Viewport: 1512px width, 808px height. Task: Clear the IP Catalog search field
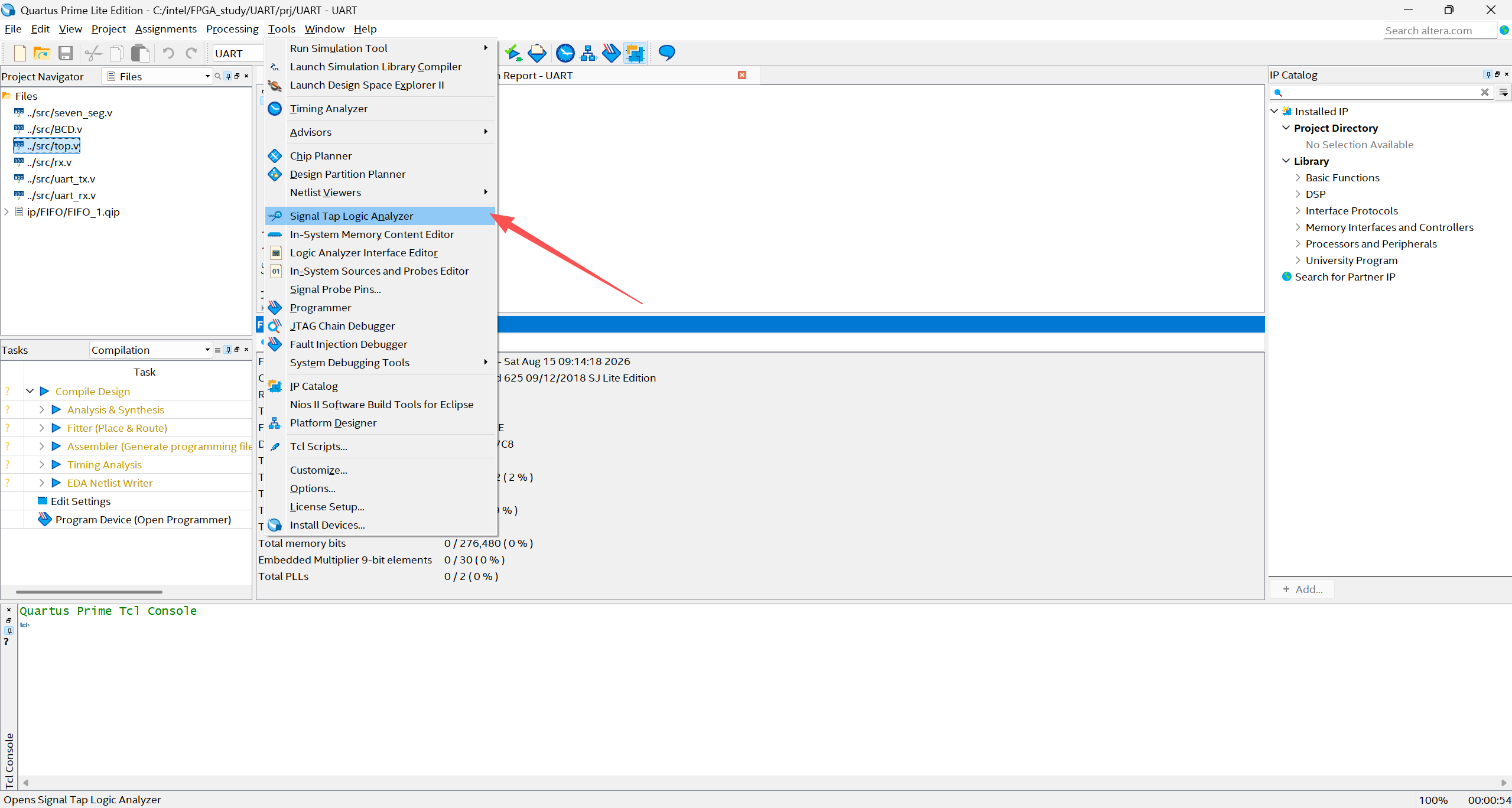pyautogui.click(x=1484, y=92)
